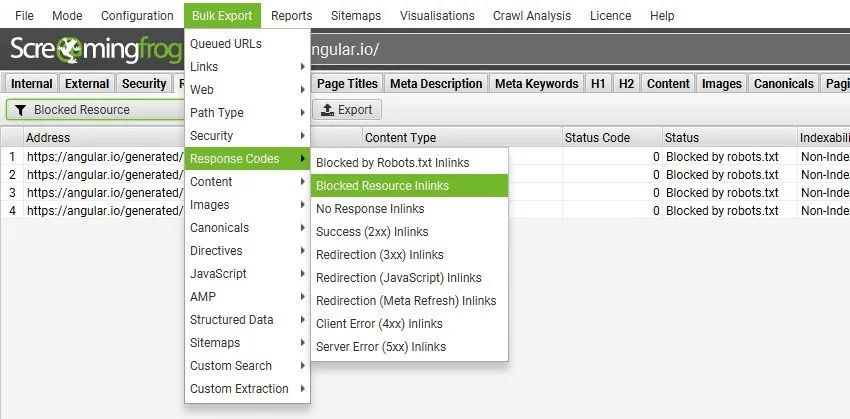850x419 pixels.
Task: Switch to the Canonicals tab
Action: pos(783,84)
